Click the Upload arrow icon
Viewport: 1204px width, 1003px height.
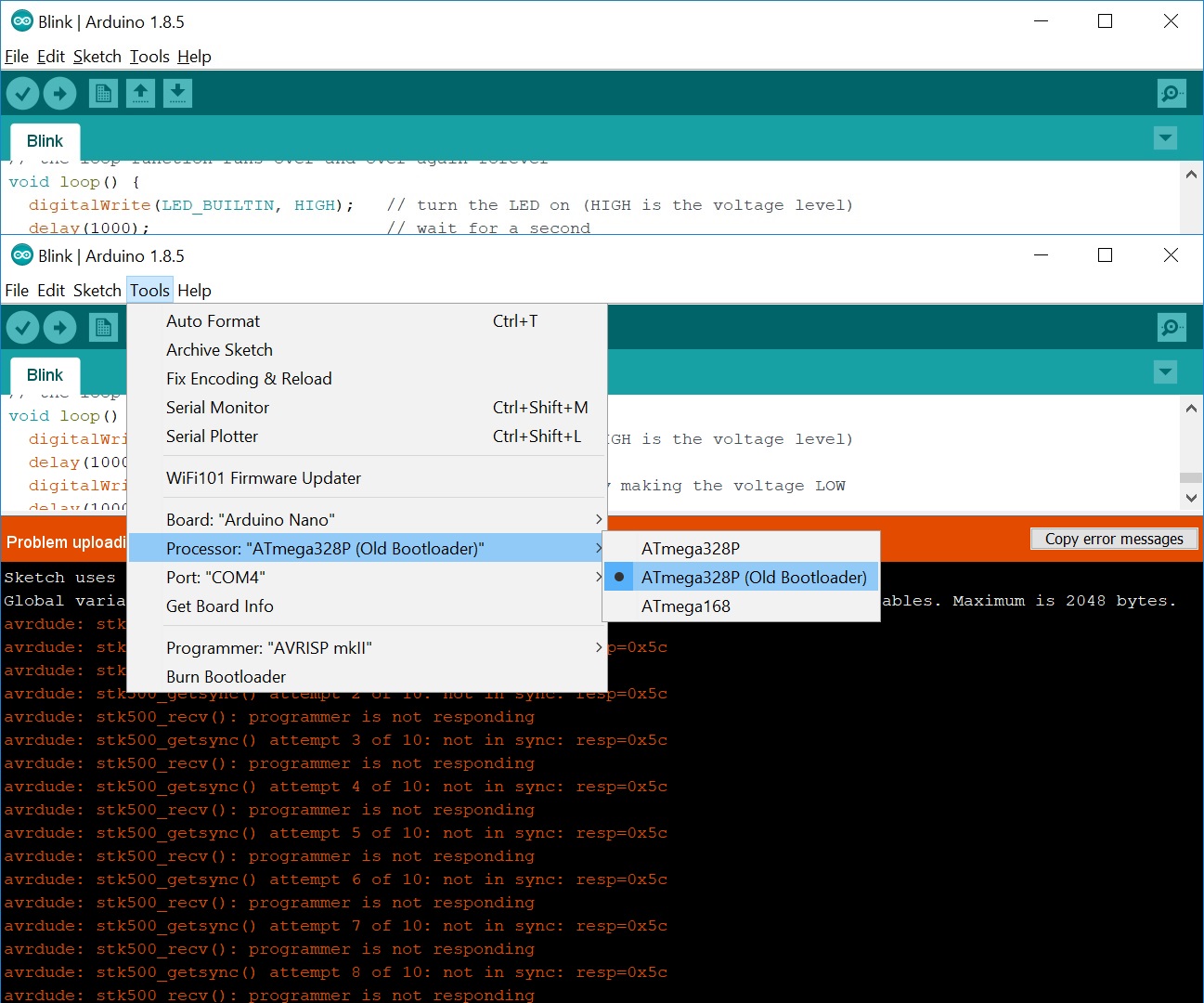point(59,327)
